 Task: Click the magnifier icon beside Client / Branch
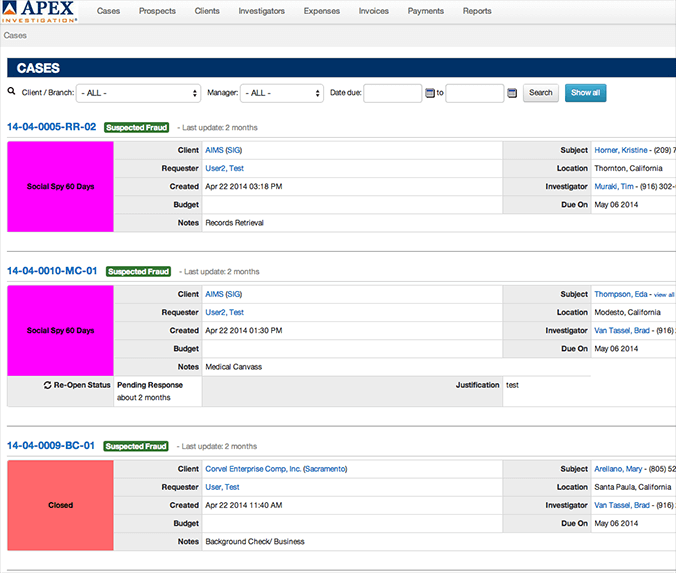point(11,91)
